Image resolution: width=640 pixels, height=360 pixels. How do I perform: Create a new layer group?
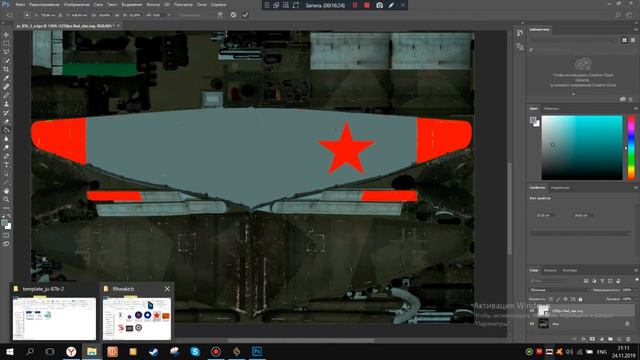click(610, 339)
